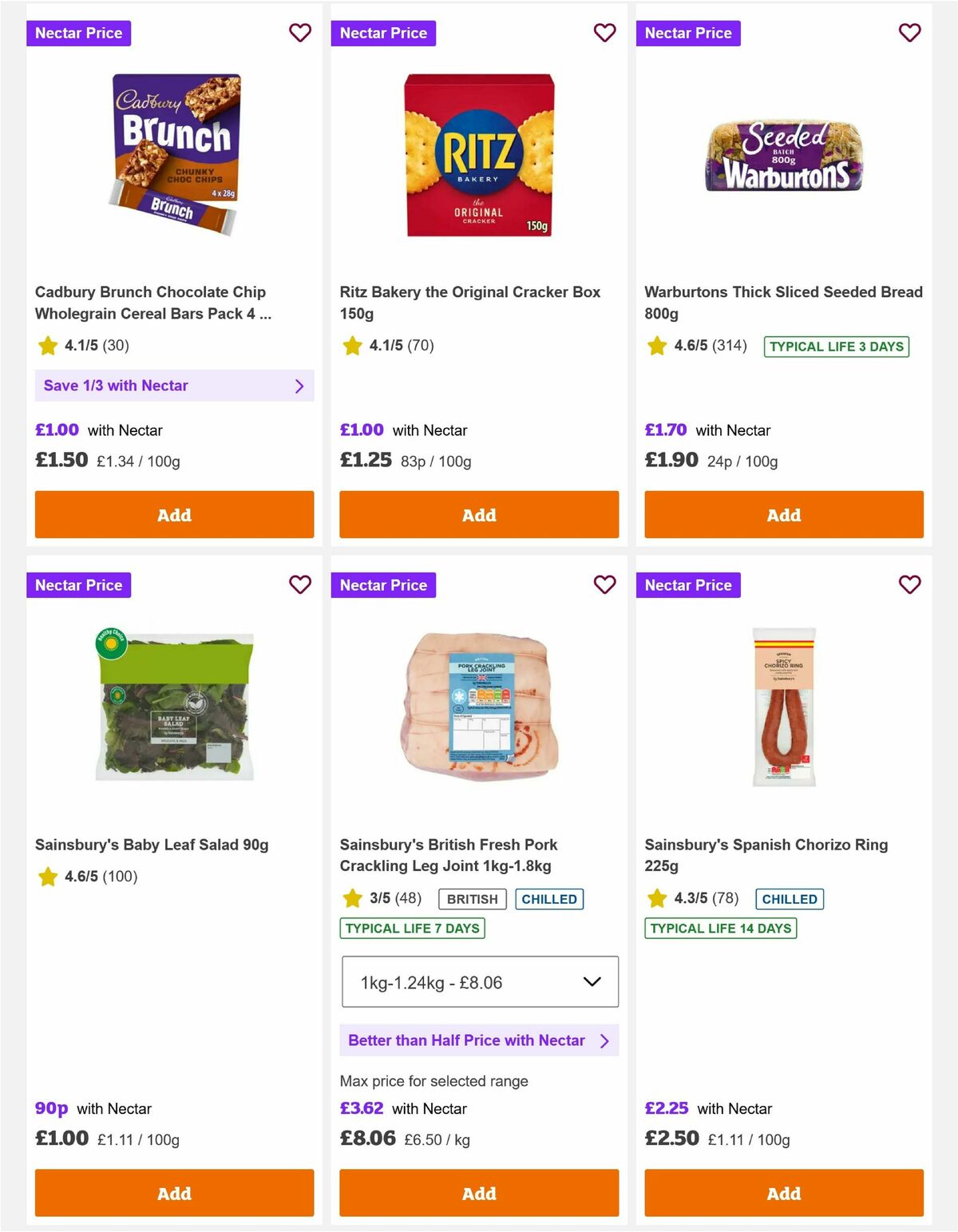The width and height of the screenshot is (958, 1232).
Task: Click the star rating on the pork joint
Action: point(352,897)
